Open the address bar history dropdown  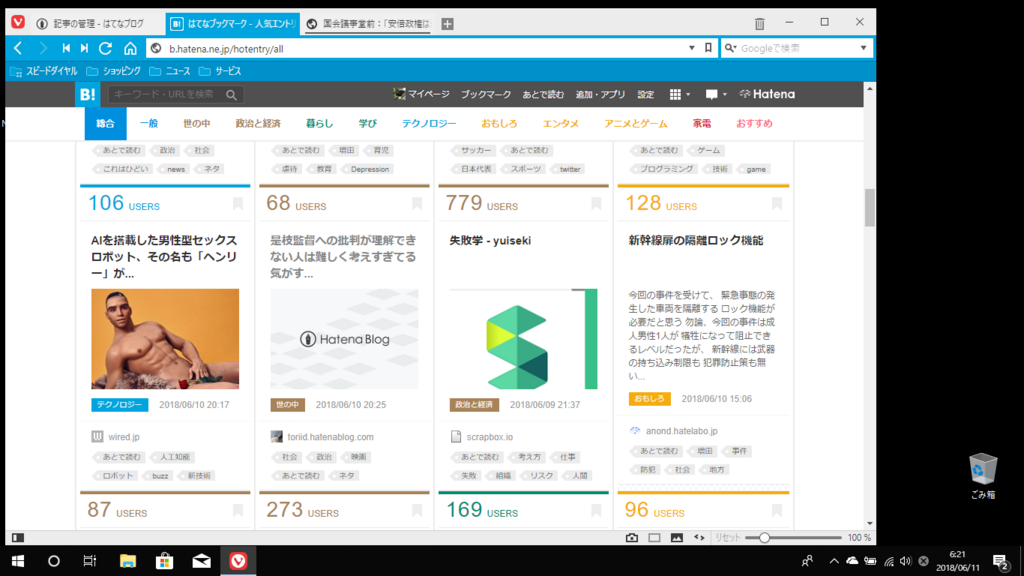pyautogui.click(x=692, y=48)
